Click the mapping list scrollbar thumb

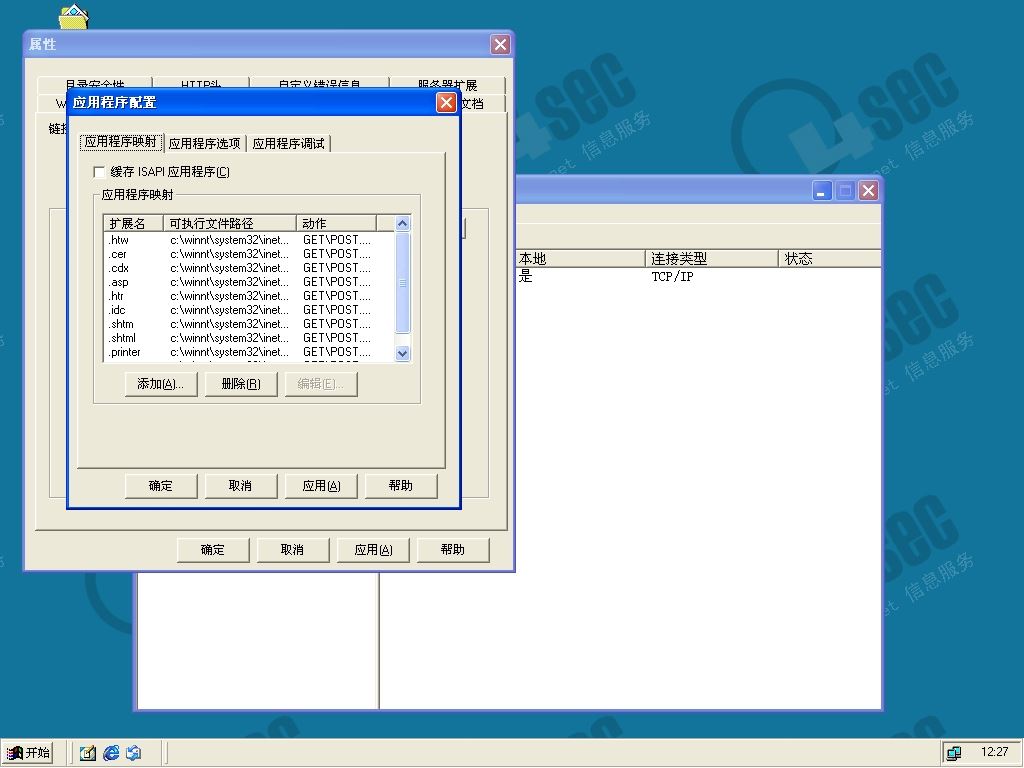[402, 282]
